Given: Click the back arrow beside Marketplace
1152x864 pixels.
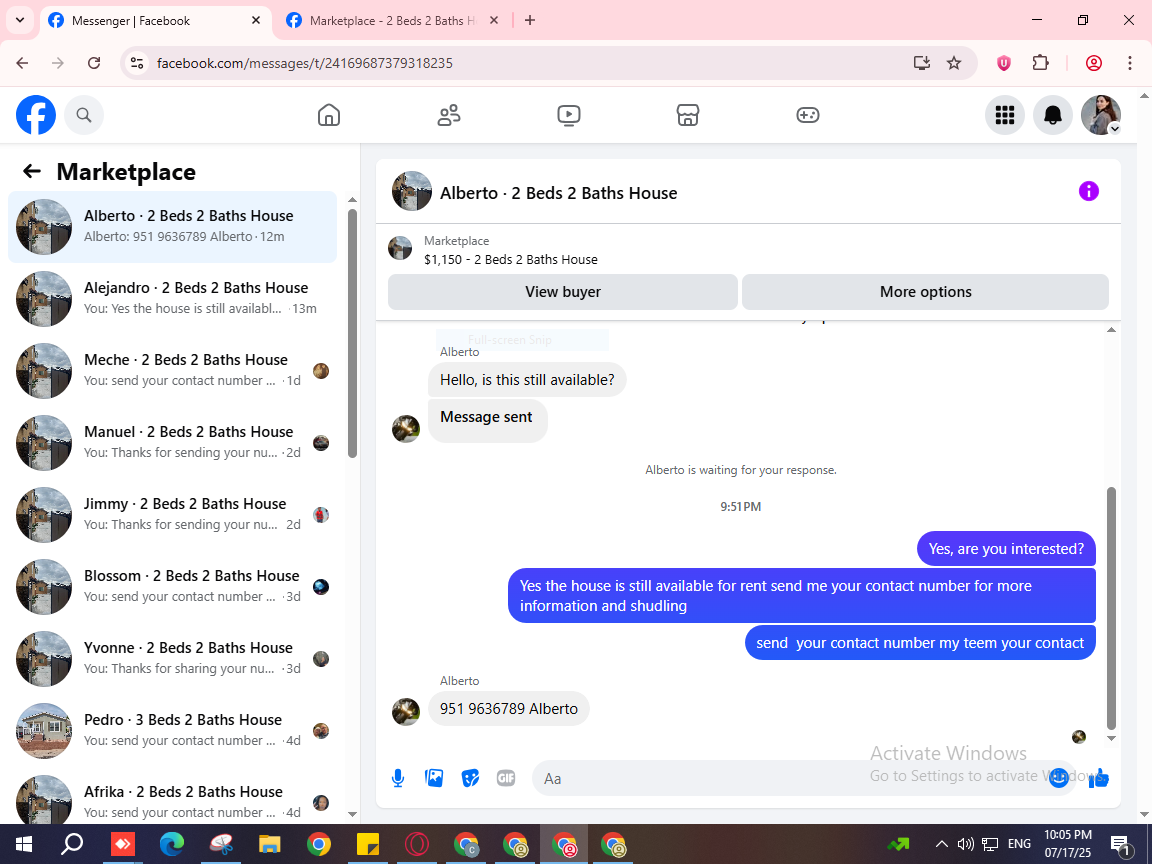Looking at the screenshot, I should 32,171.
